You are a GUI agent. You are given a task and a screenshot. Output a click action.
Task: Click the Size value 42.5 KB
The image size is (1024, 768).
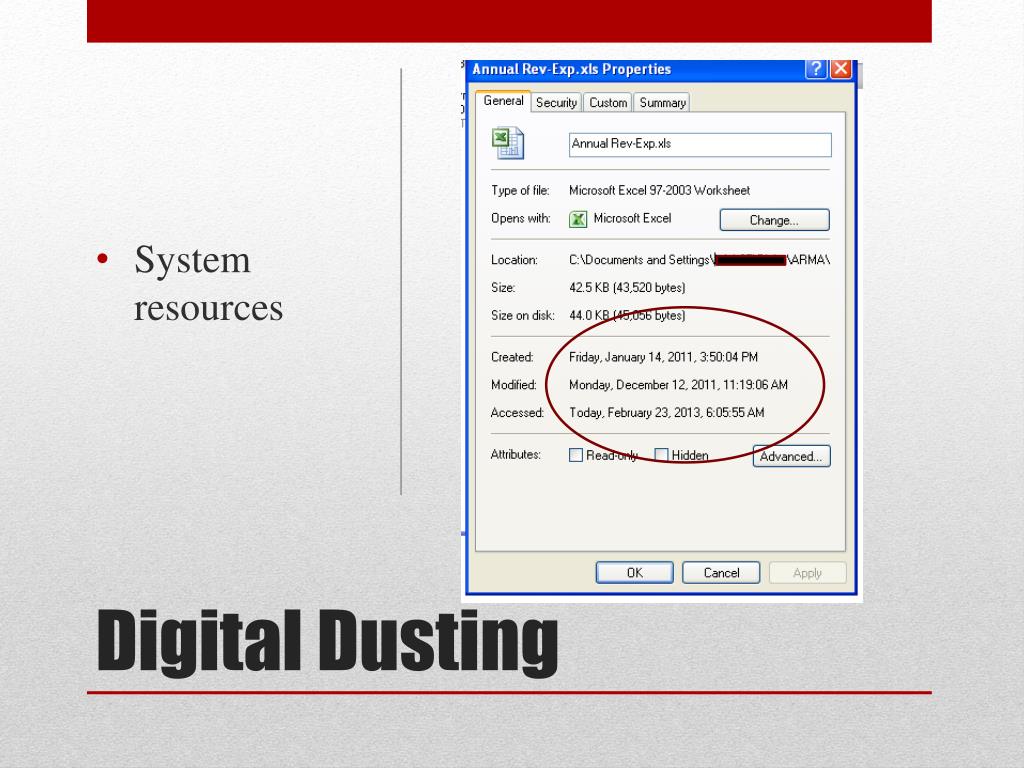pos(627,287)
